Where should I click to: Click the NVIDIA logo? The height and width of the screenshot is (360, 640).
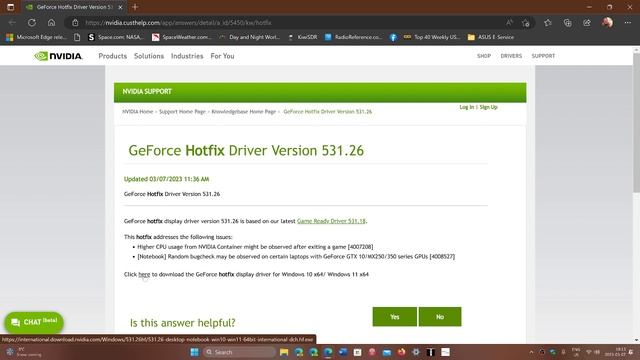click(58, 56)
